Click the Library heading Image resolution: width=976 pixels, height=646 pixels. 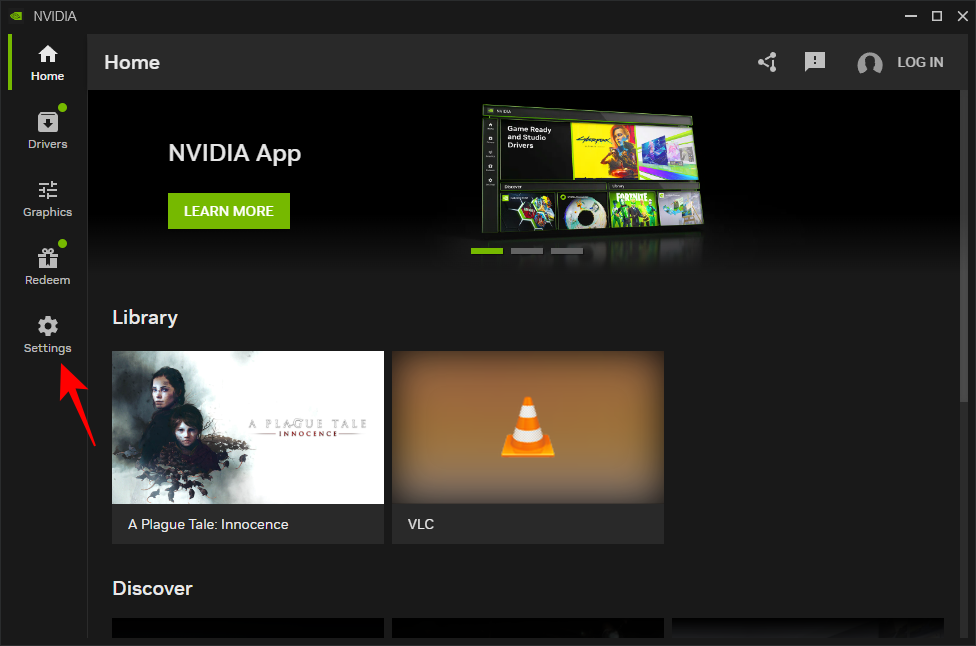tap(145, 317)
